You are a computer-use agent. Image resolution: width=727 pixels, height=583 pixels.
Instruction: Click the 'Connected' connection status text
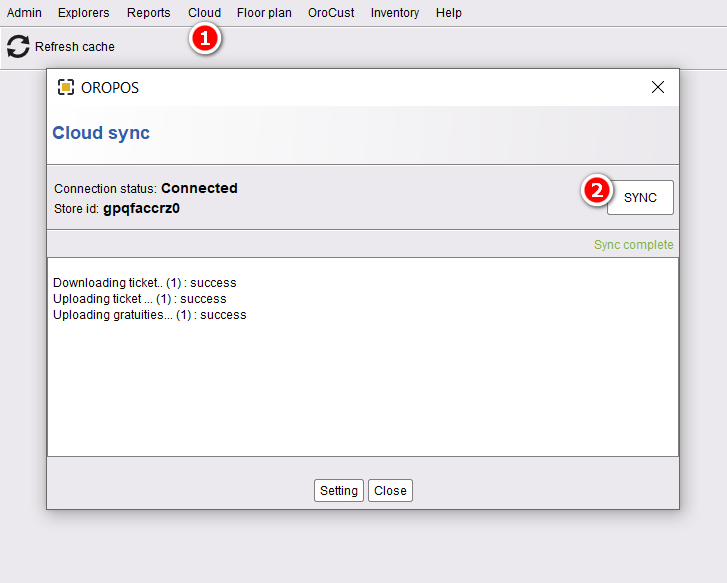(199, 188)
